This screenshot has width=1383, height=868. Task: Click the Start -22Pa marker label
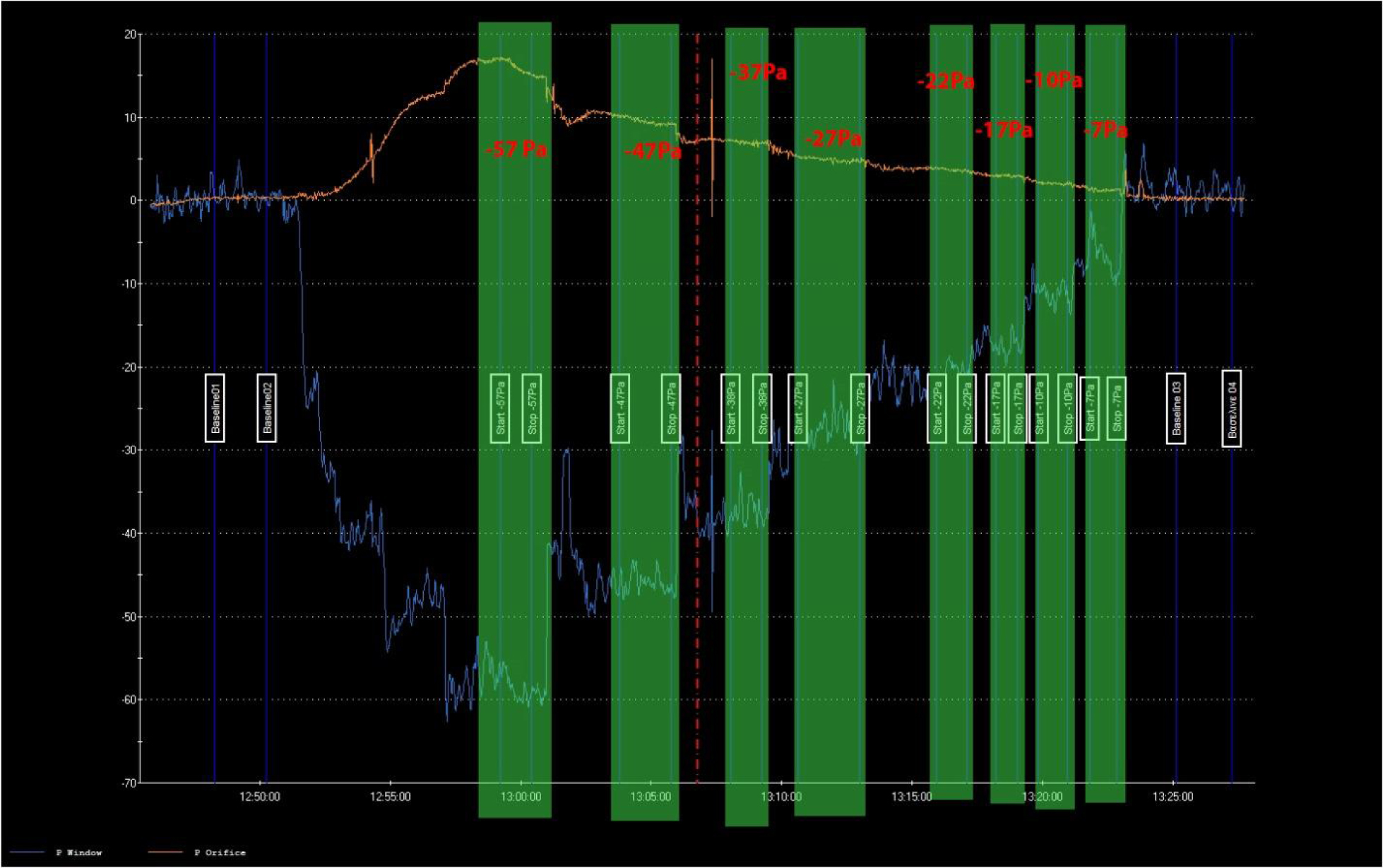[x=937, y=408]
